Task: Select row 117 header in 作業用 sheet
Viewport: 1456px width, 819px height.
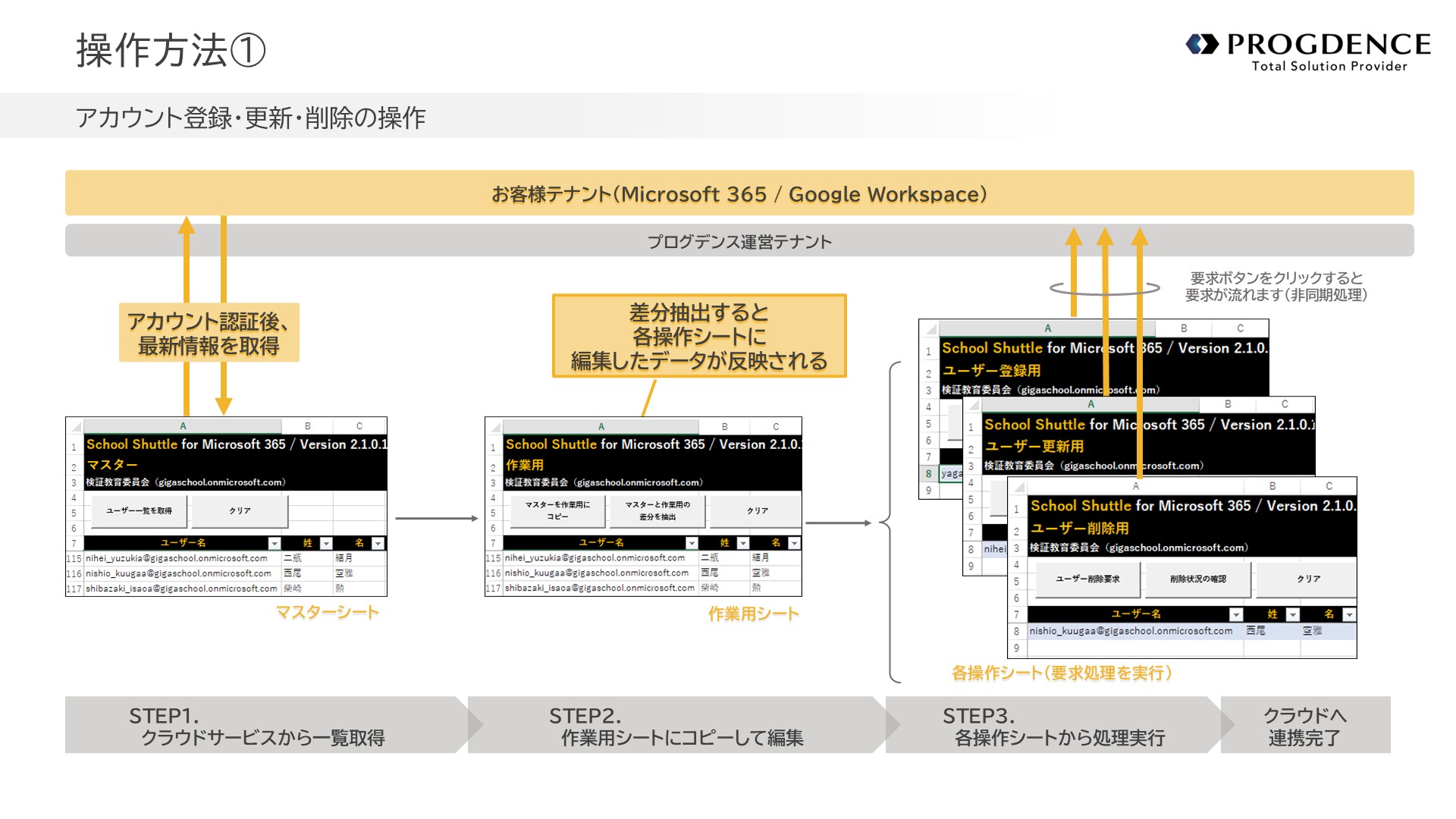Action: [494, 588]
